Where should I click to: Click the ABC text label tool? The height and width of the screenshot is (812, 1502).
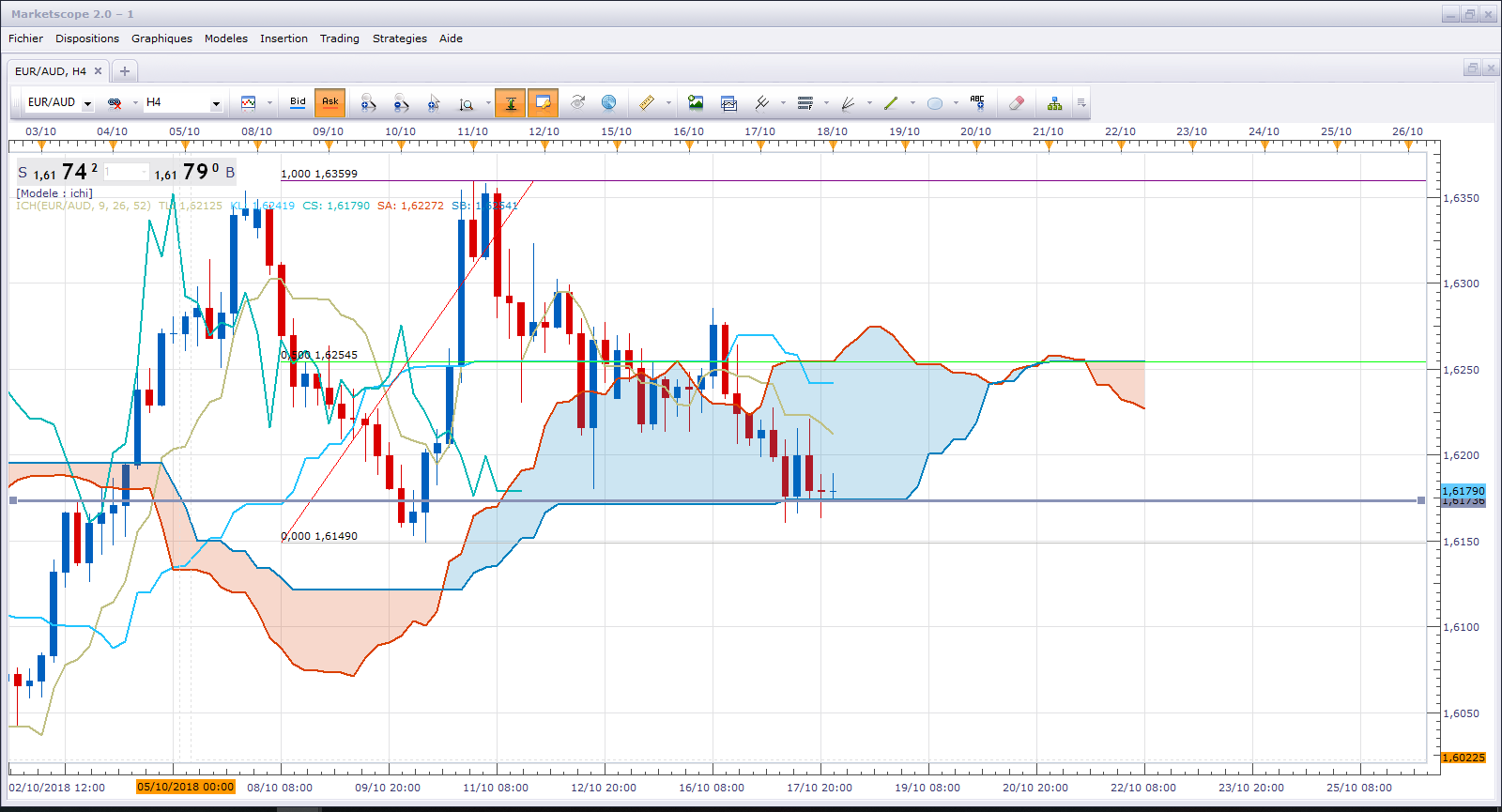click(977, 102)
